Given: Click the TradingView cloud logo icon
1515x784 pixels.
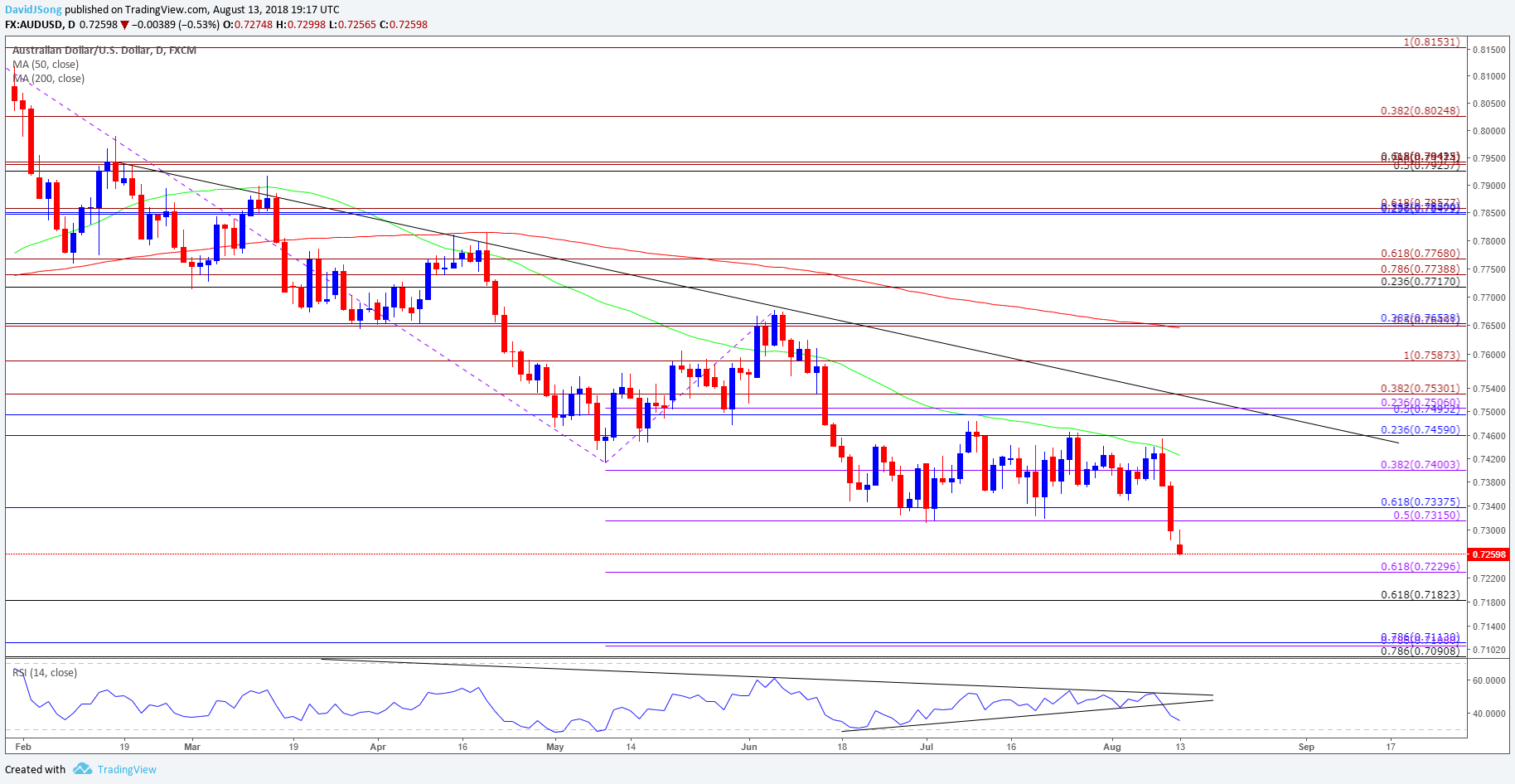Looking at the screenshot, I should [x=82, y=769].
